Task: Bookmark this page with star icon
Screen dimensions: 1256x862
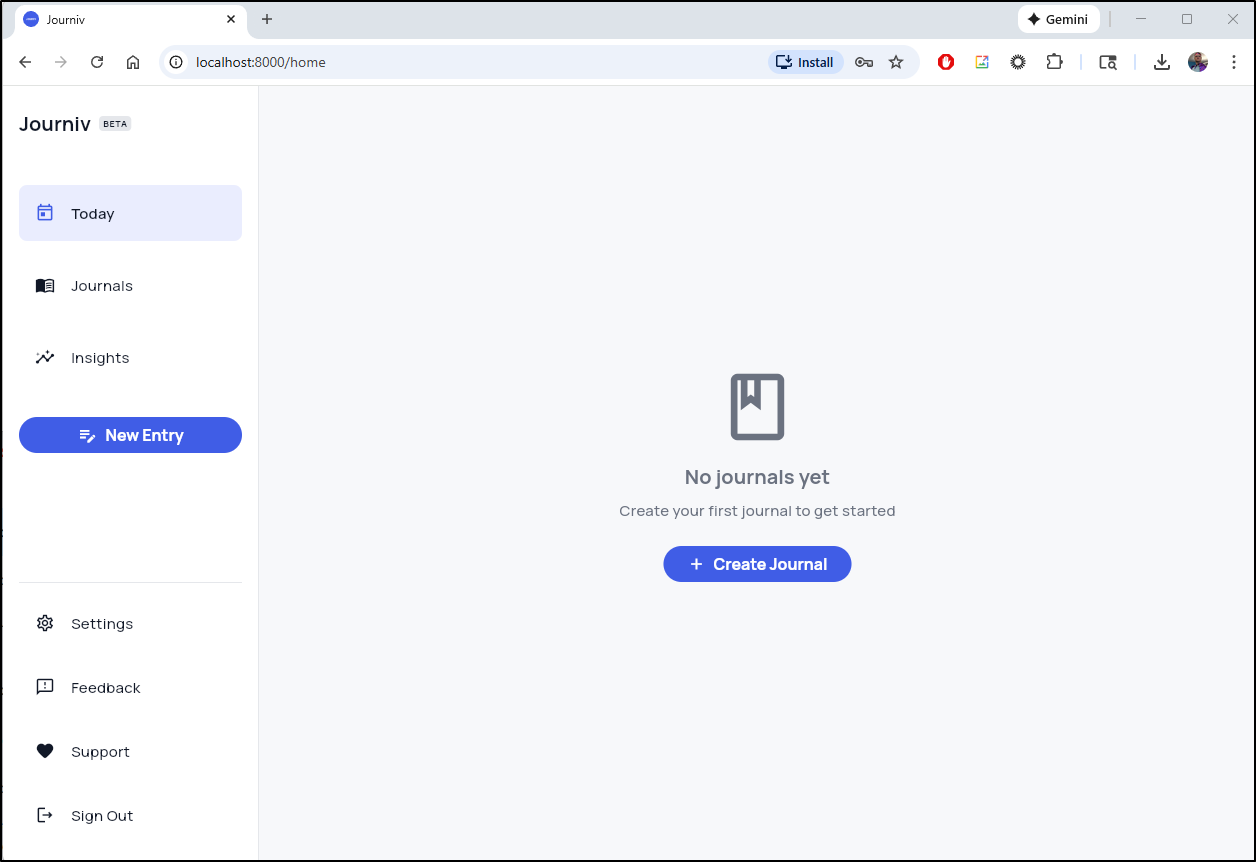Action: [x=896, y=62]
